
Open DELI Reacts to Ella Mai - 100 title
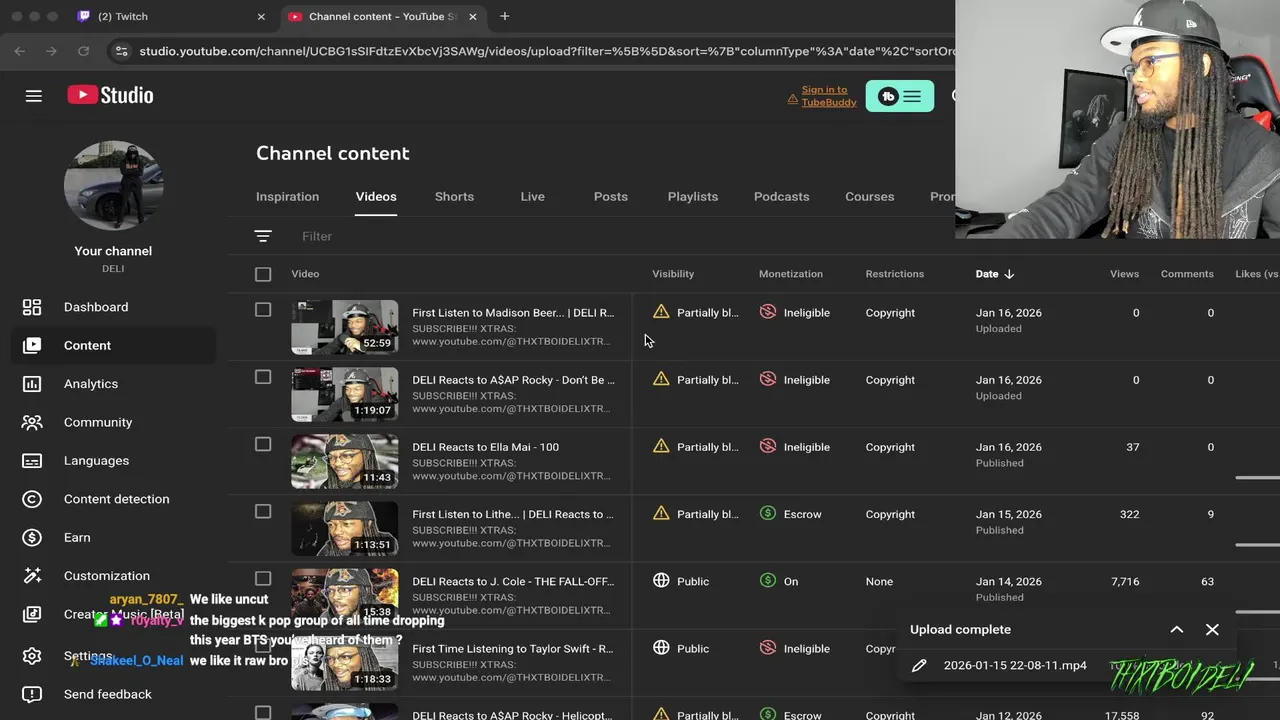[x=485, y=447]
